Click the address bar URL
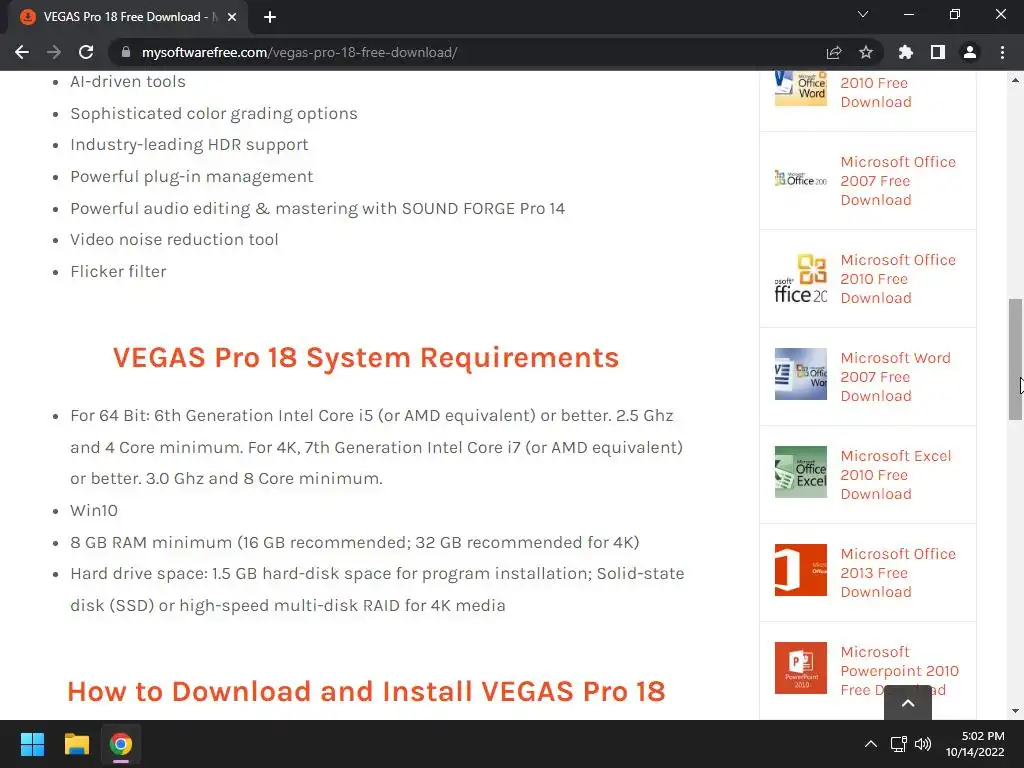 pyautogui.click(x=300, y=52)
